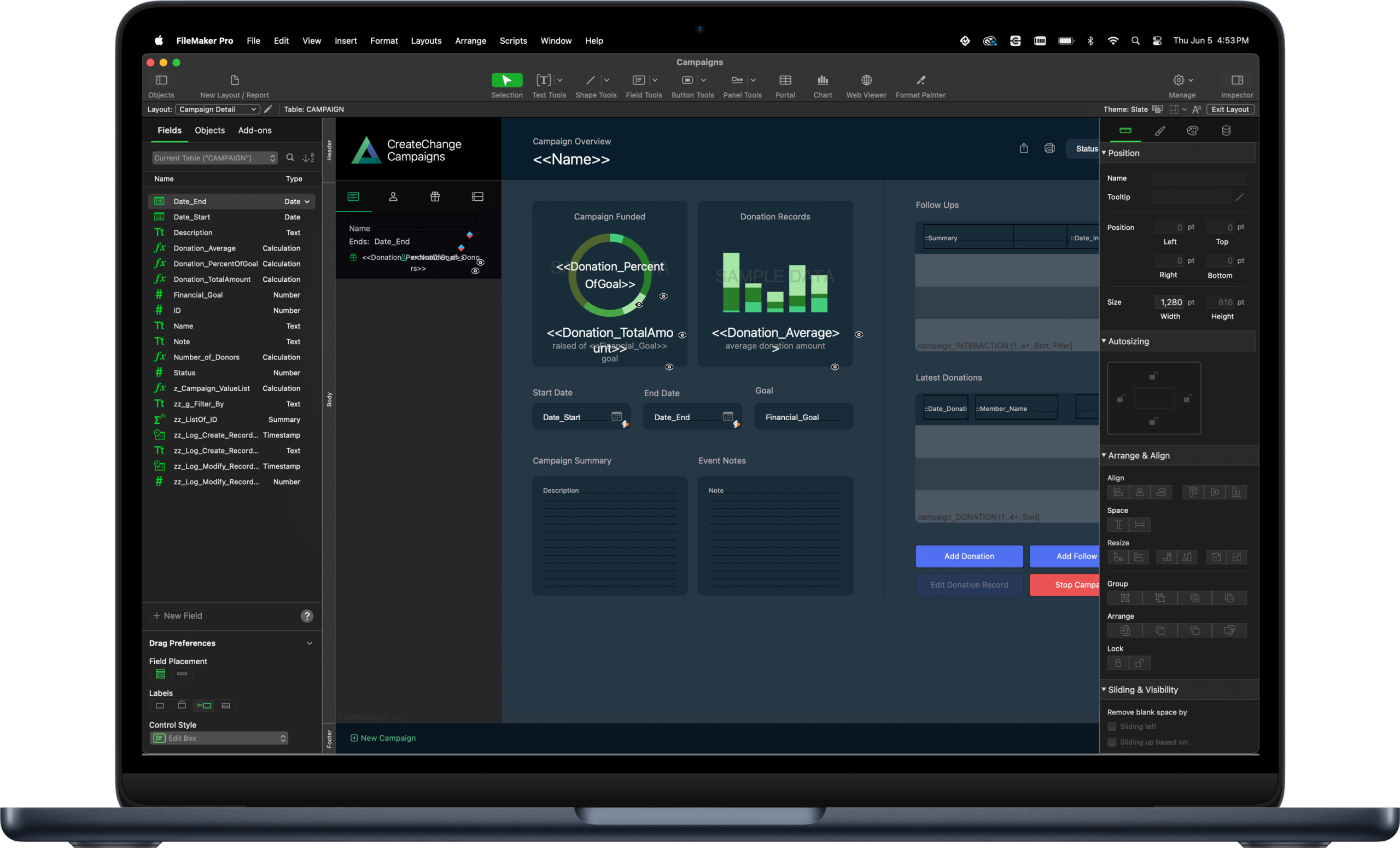This screenshot has height=848, width=1400.
Task: Open the Format menu
Action: click(383, 40)
